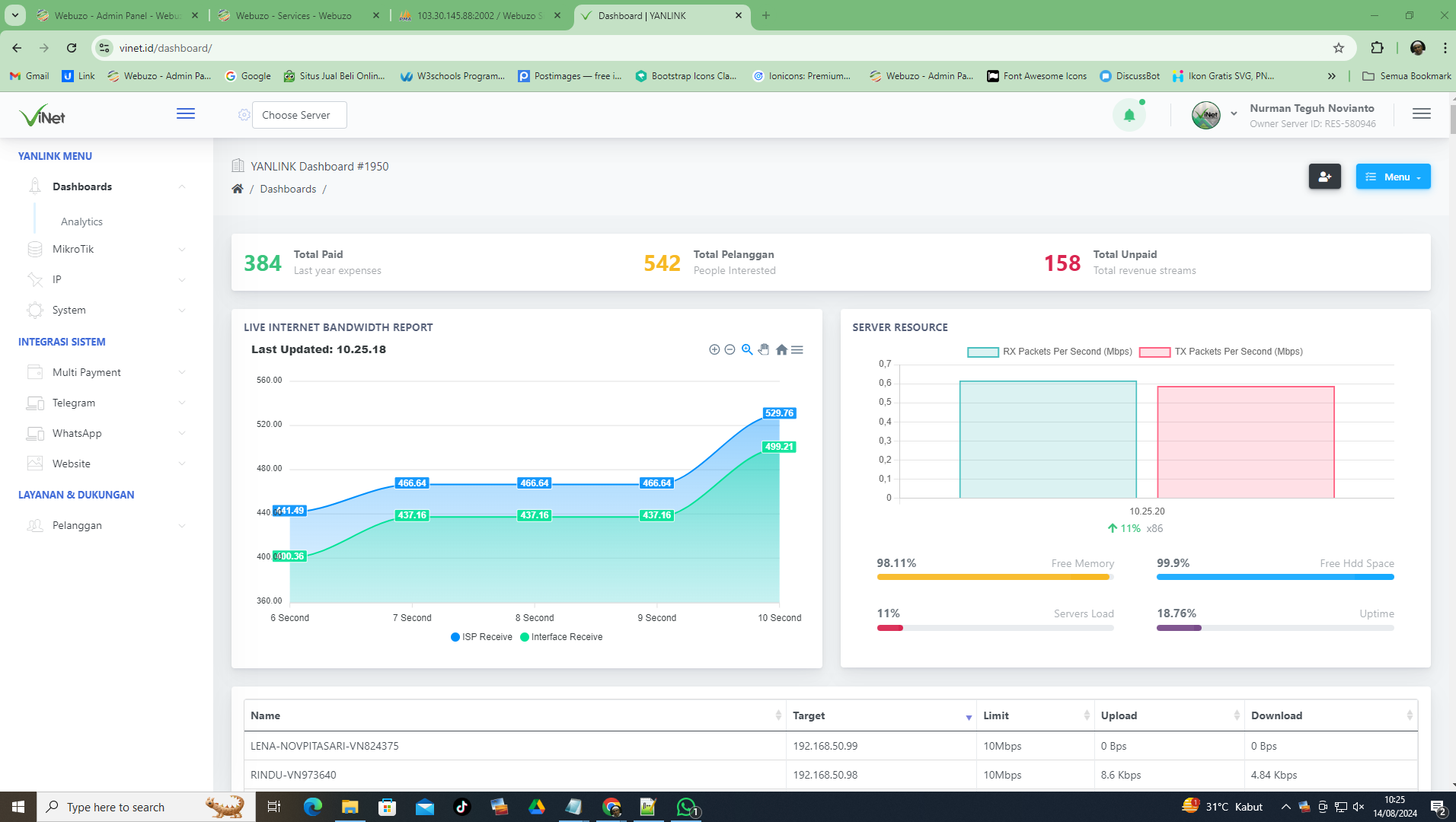Select the chart panning hand tool
The height and width of the screenshot is (822, 1456).
[764, 349]
